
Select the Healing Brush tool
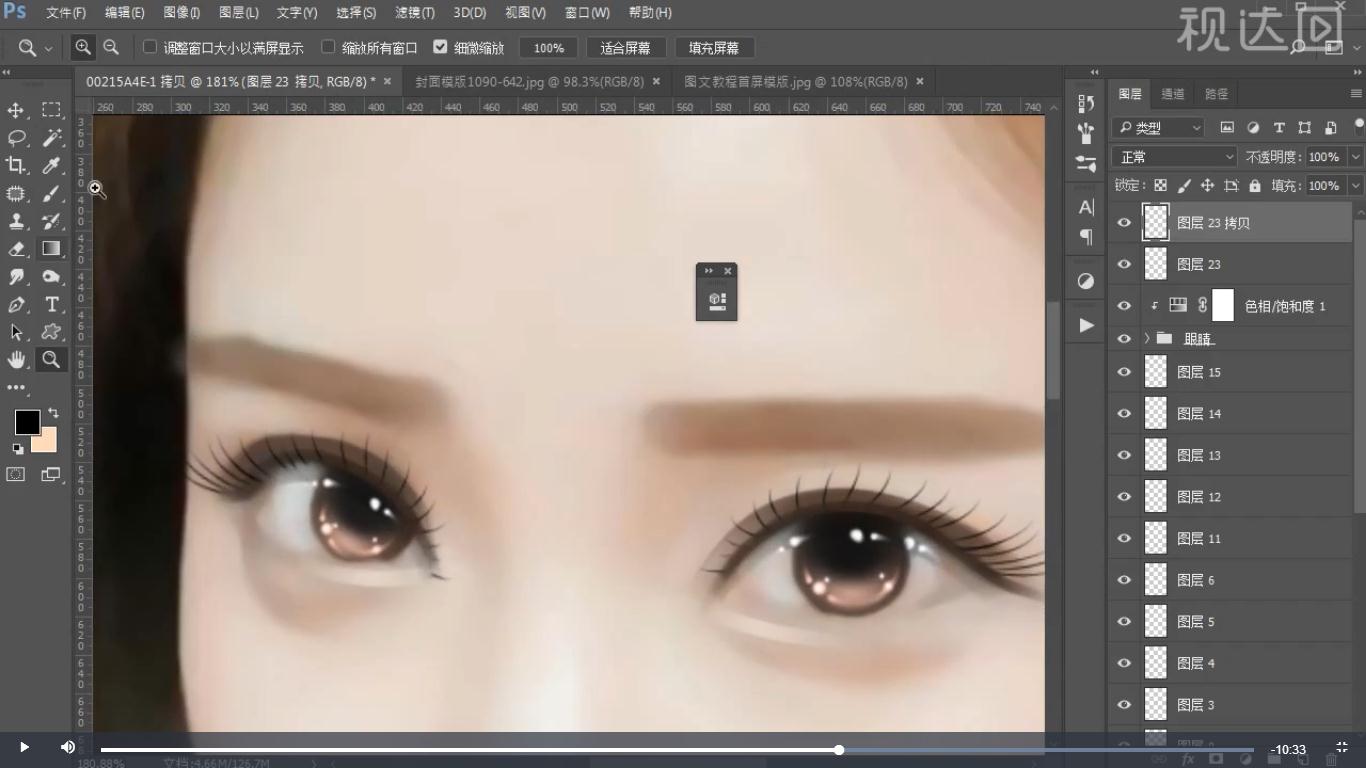pos(16,193)
